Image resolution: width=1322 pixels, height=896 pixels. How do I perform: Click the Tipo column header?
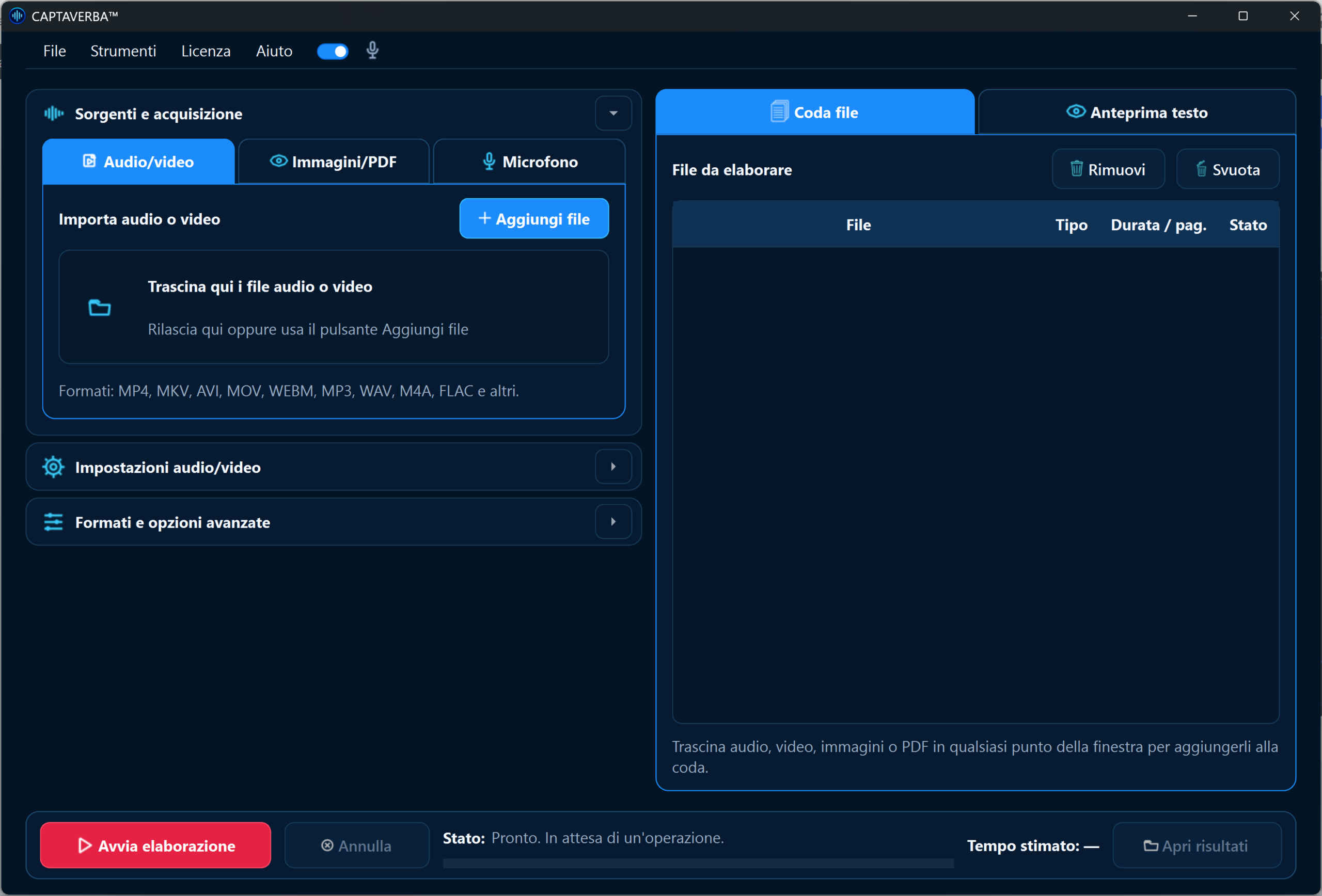coord(1071,225)
